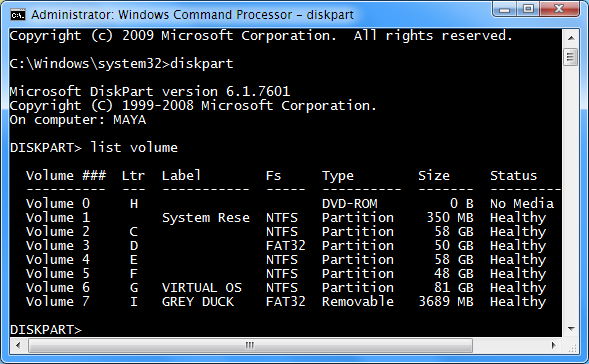Click the vertical scrollbar thumb
The width and height of the screenshot is (589, 364).
pyautogui.click(x=571, y=57)
